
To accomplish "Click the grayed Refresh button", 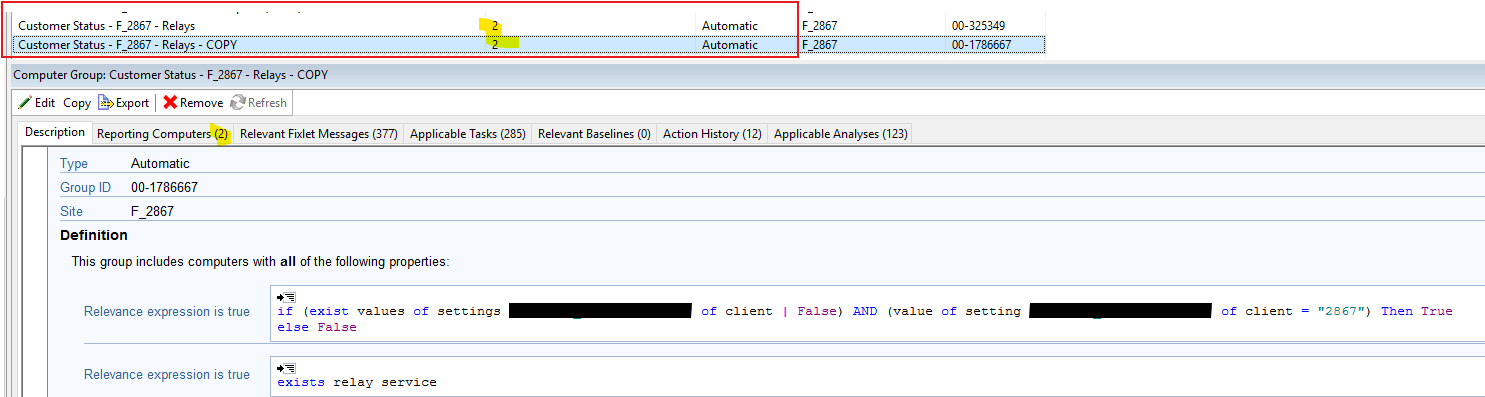I will pyautogui.click(x=259, y=103).
